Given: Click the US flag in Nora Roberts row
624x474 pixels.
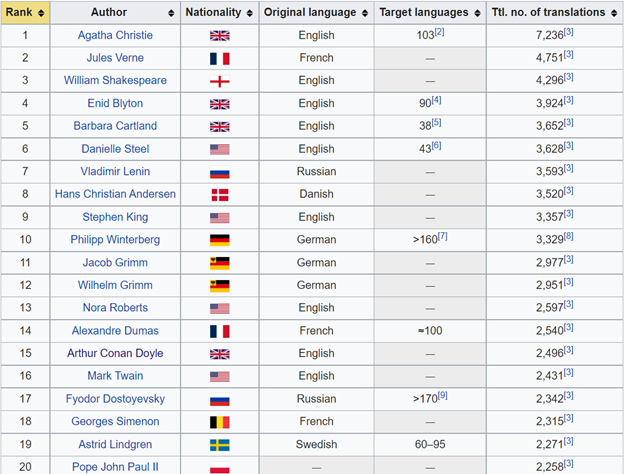Looking at the screenshot, I should (x=220, y=308).
